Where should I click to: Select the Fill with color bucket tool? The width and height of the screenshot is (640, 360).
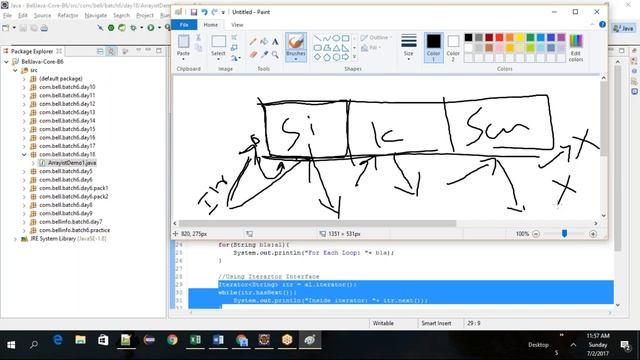(x=264, y=42)
